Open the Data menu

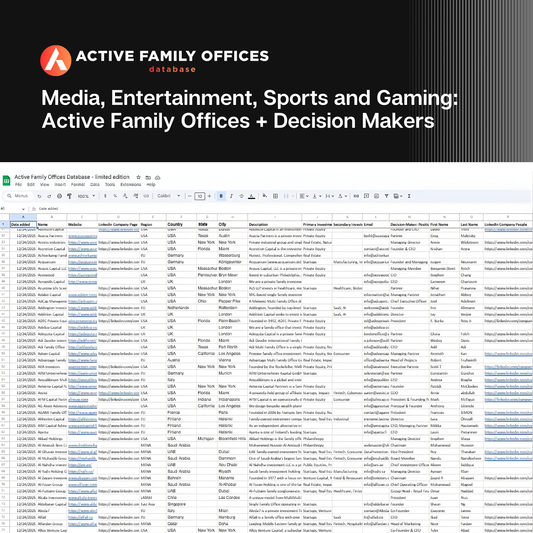coord(95,185)
